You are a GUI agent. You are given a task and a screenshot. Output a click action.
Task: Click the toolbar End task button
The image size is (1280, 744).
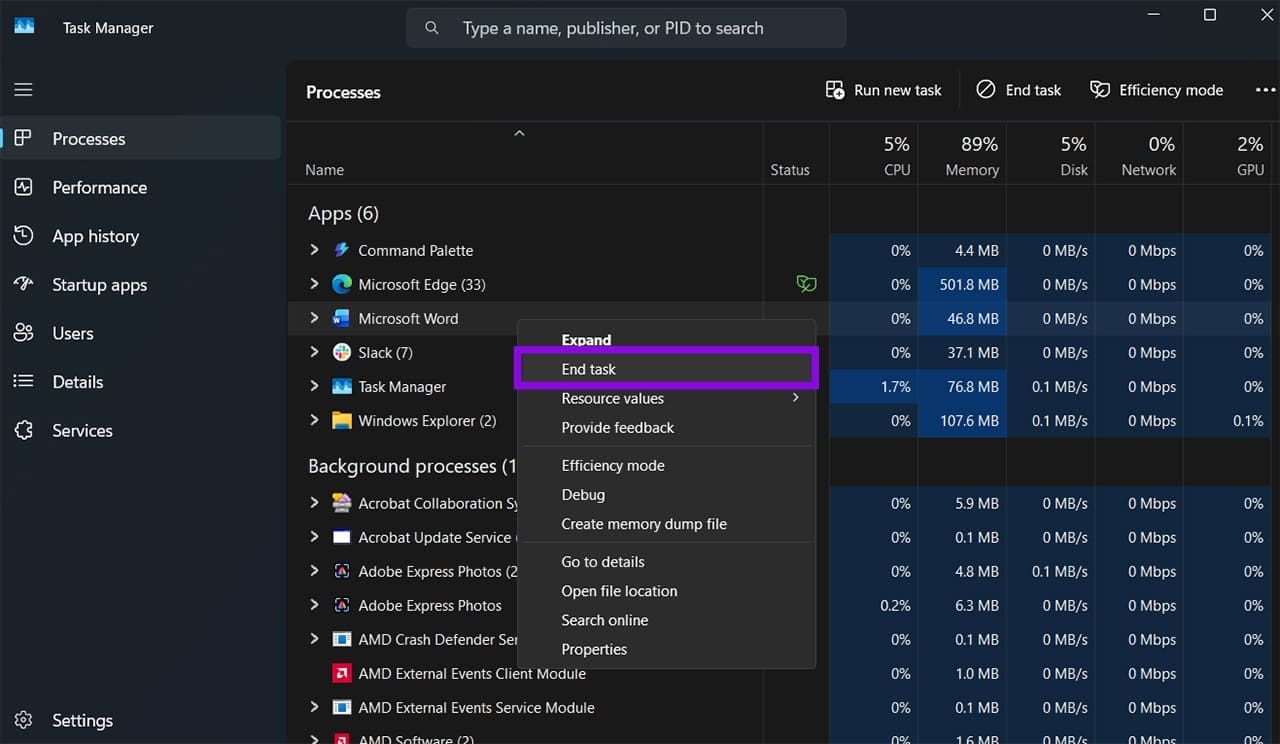[1019, 90]
